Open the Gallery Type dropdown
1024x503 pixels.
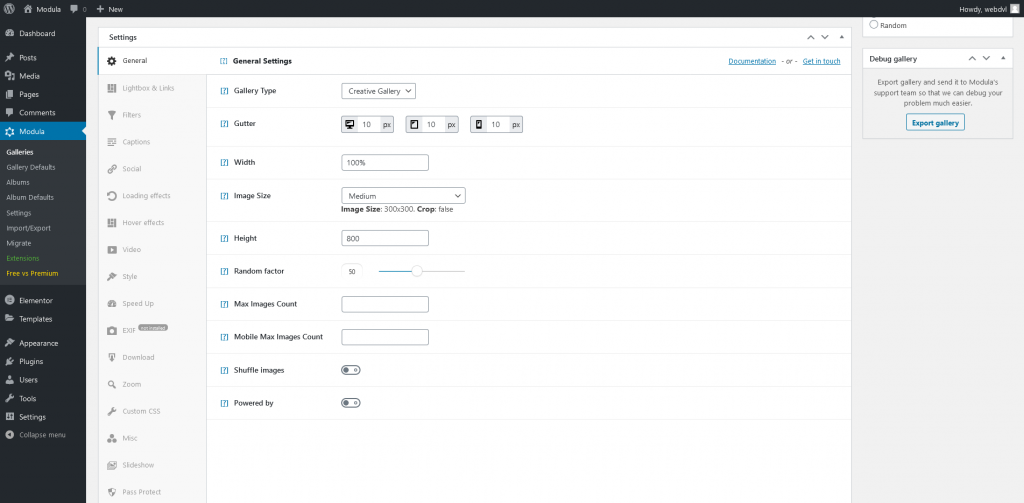click(x=378, y=91)
